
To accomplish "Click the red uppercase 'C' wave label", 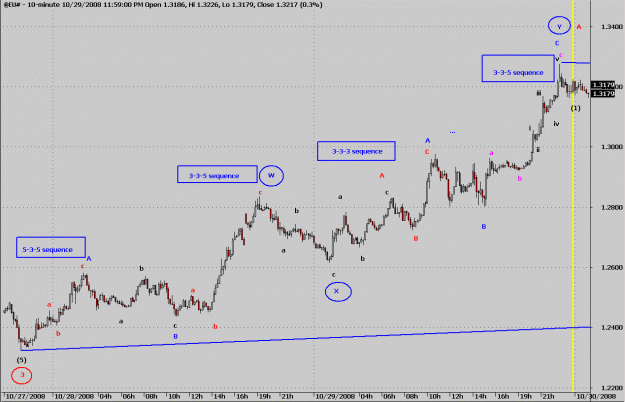I will click(x=427, y=152).
